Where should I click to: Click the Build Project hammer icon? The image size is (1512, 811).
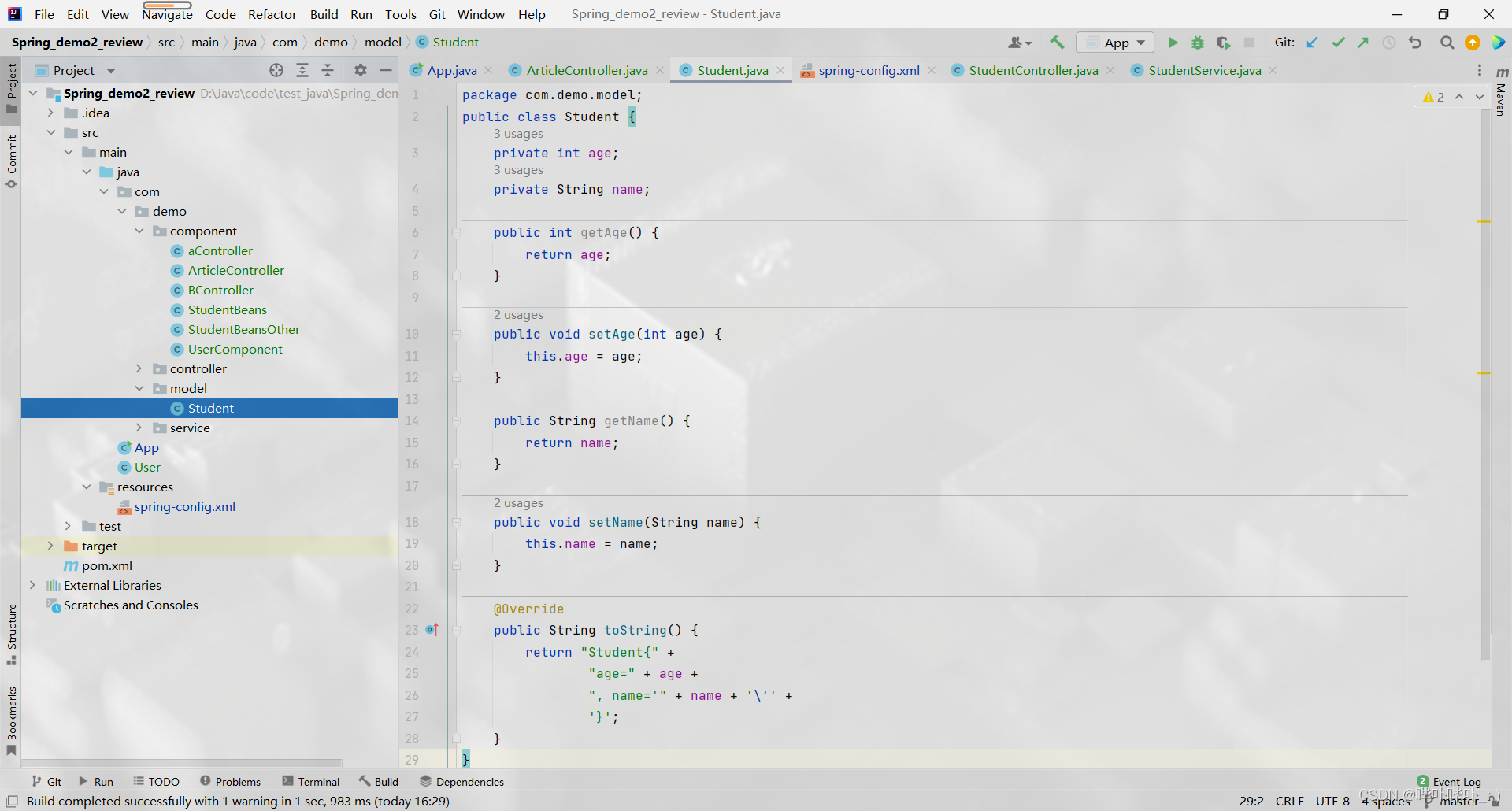(x=1057, y=43)
